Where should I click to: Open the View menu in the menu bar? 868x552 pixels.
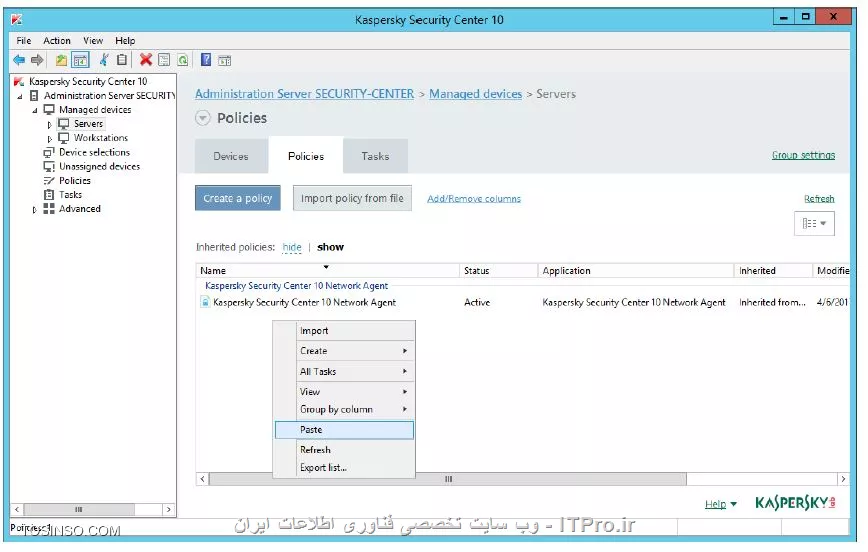pos(93,40)
